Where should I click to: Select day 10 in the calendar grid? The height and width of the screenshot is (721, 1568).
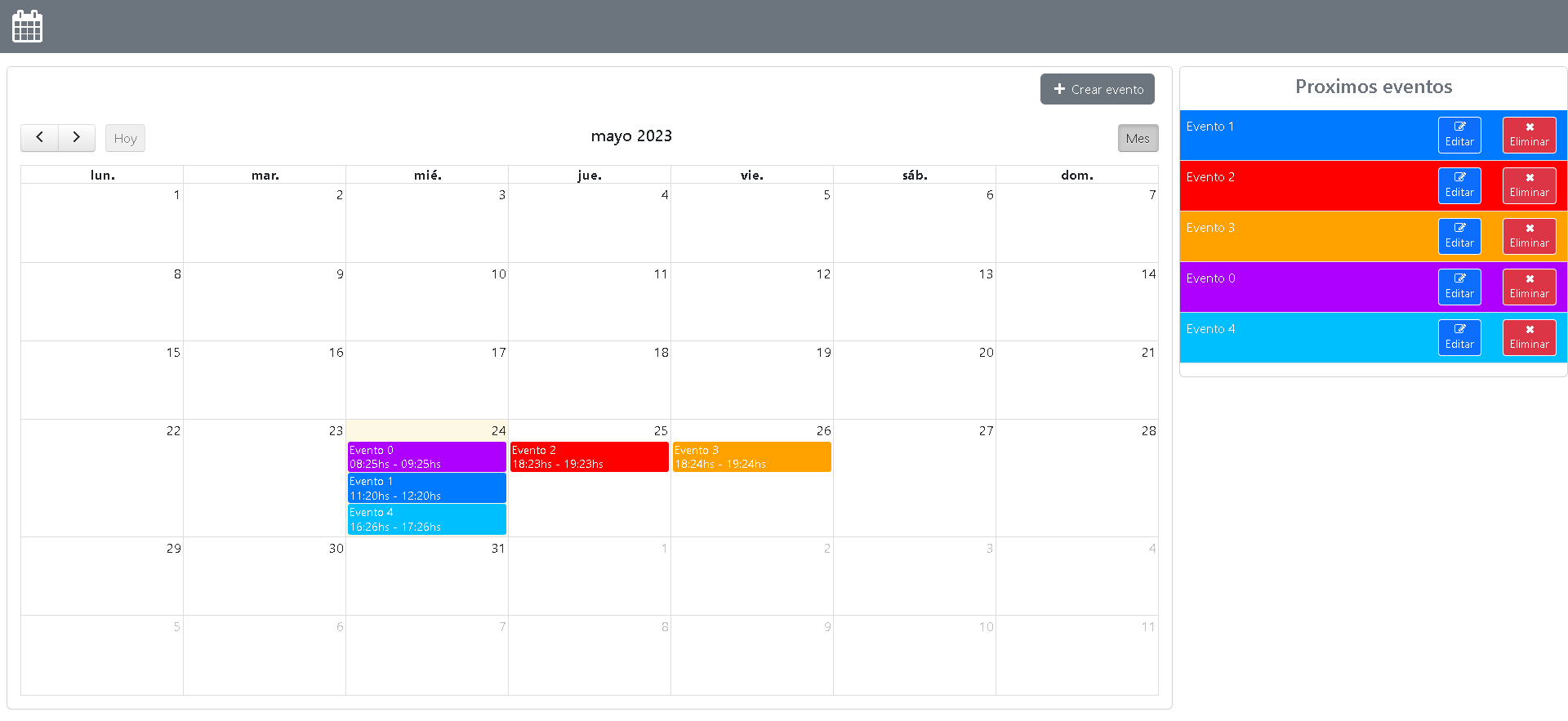426,302
